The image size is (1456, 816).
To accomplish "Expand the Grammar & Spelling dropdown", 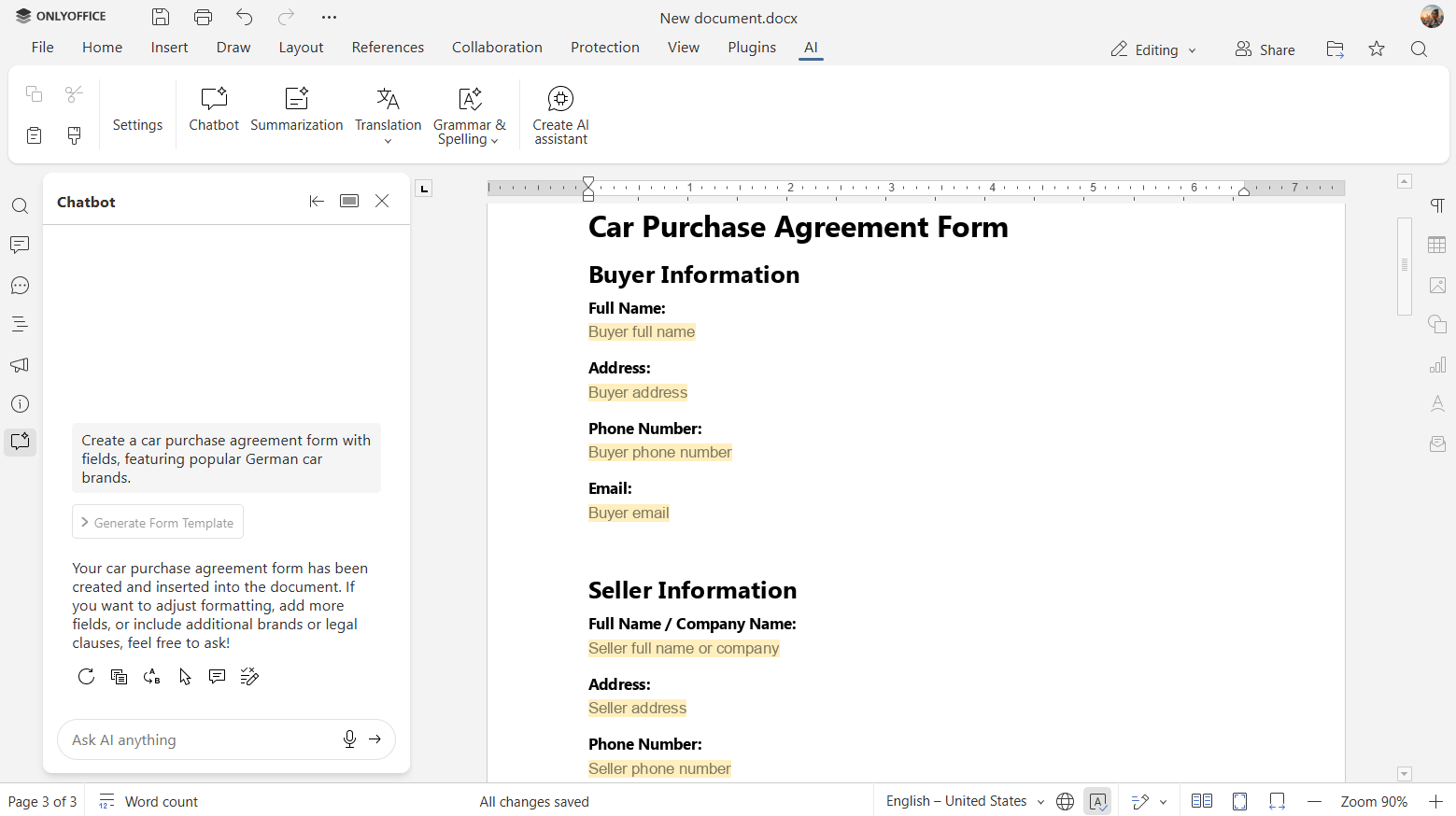I will 470,109.
